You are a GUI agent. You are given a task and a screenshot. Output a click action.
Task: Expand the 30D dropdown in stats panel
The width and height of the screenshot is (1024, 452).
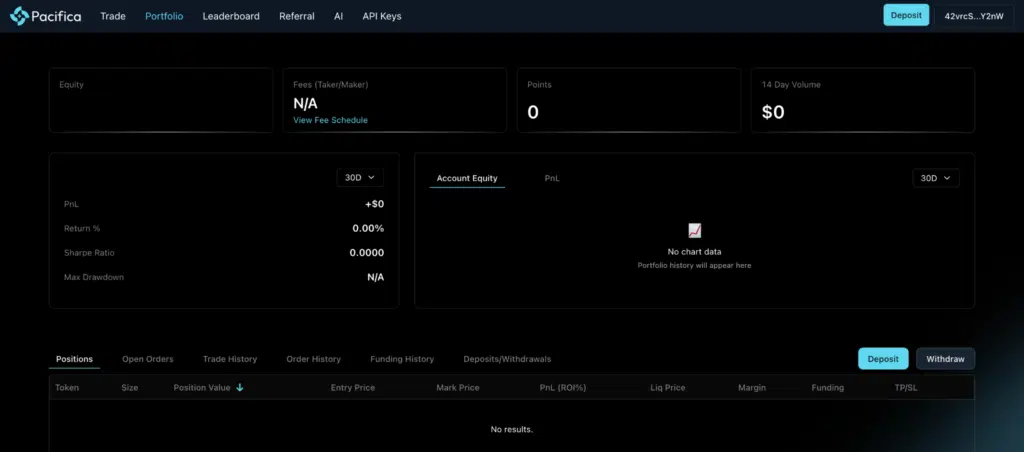360,177
